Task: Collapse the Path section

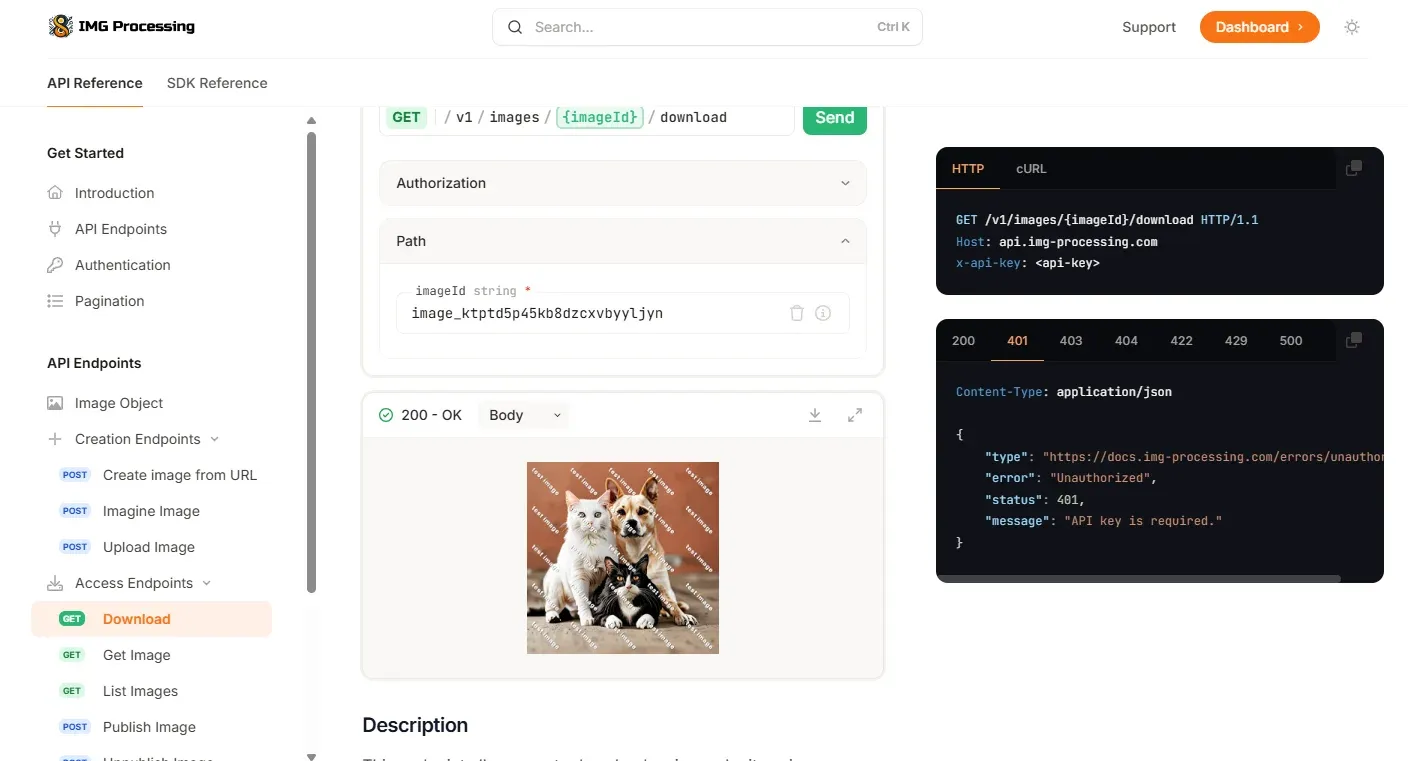Action: tap(622, 241)
